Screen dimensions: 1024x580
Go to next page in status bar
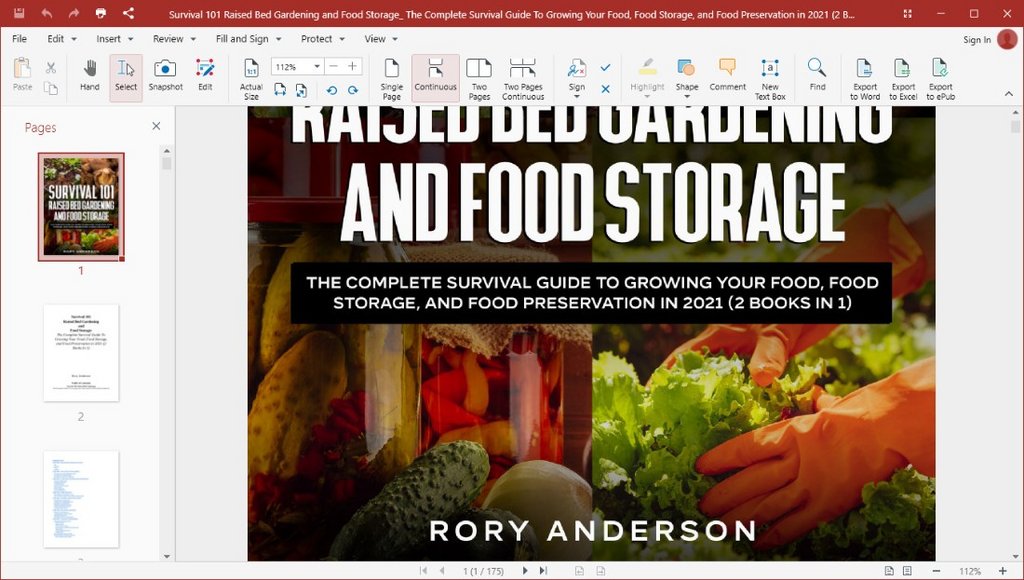(x=524, y=571)
